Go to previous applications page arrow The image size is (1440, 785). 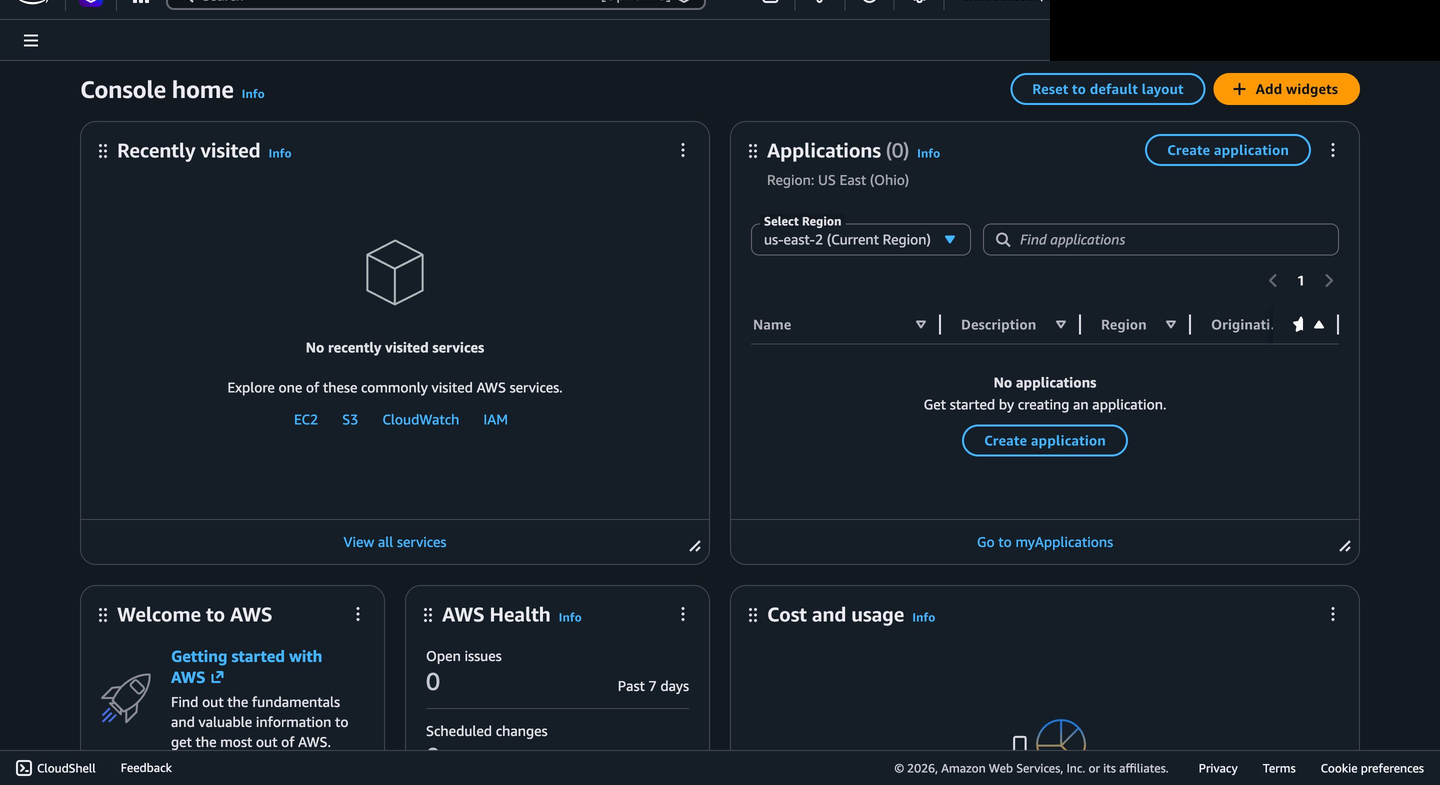pos(1273,281)
